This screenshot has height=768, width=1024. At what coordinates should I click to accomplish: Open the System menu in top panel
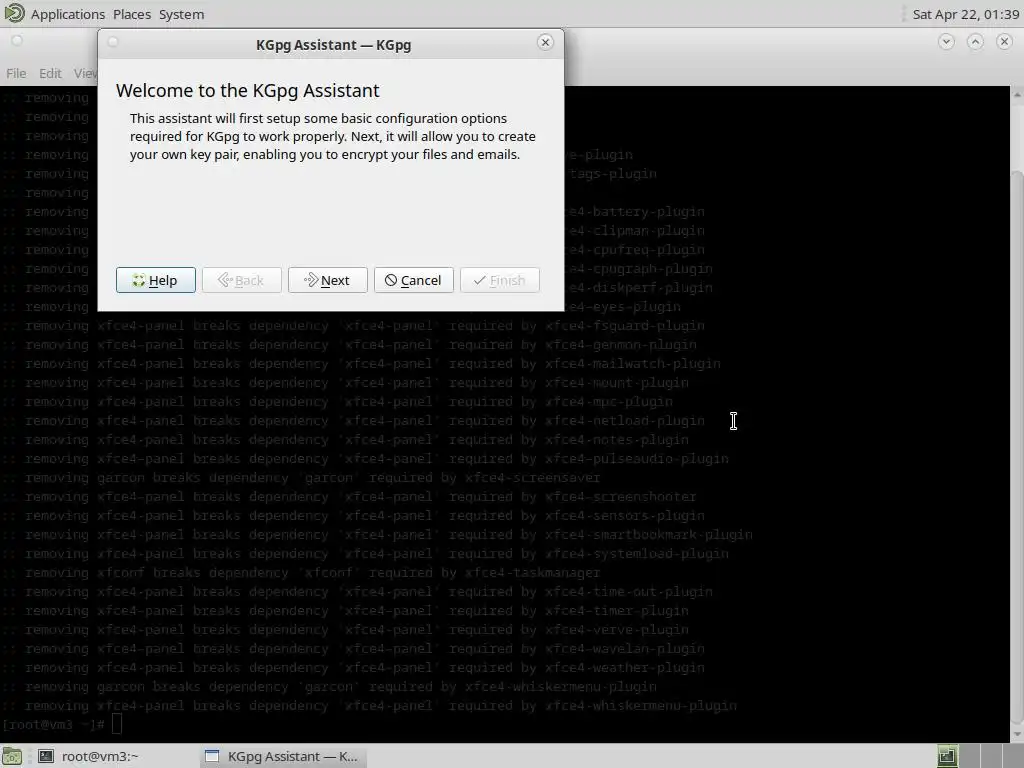[x=182, y=14]
